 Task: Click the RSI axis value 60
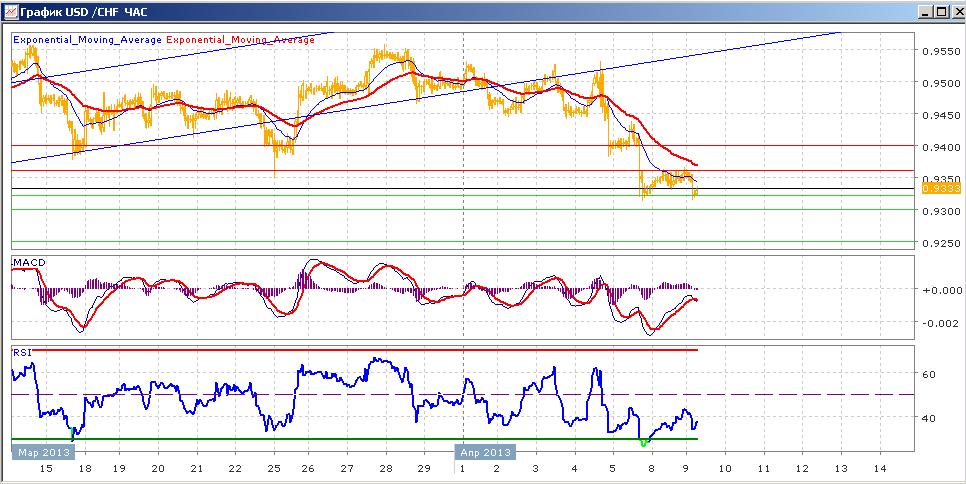[930, 374]
